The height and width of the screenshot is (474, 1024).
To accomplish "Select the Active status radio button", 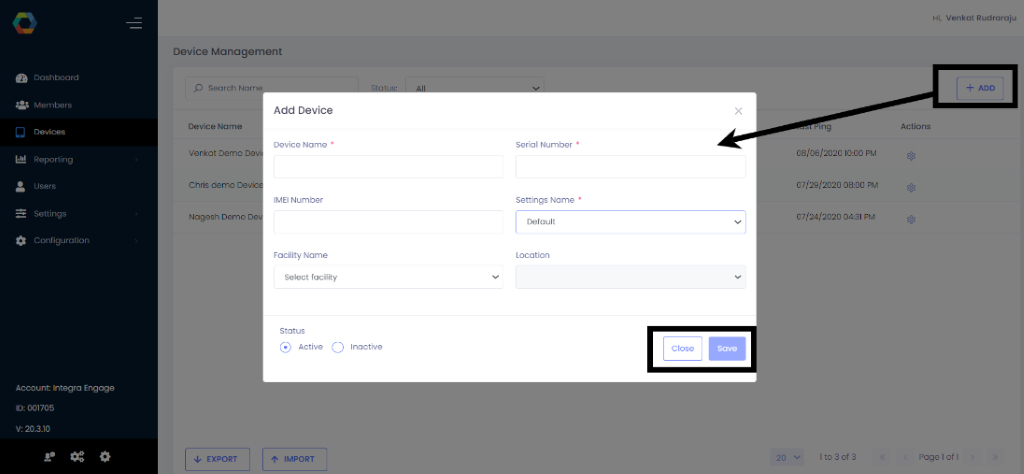I will (286, 347).
